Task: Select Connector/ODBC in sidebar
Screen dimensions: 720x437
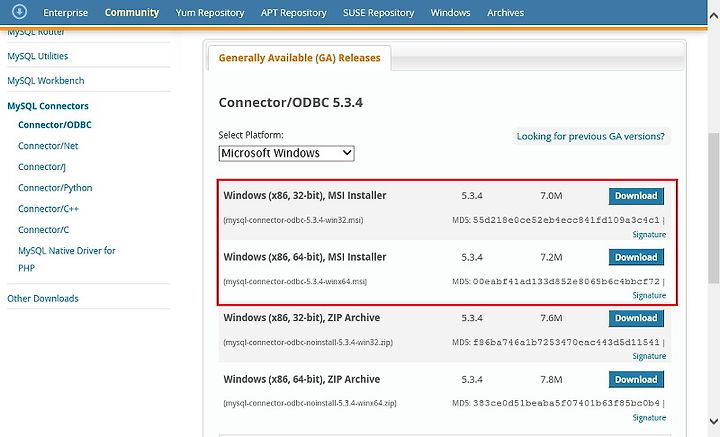Action: click(x=55, y=125)
